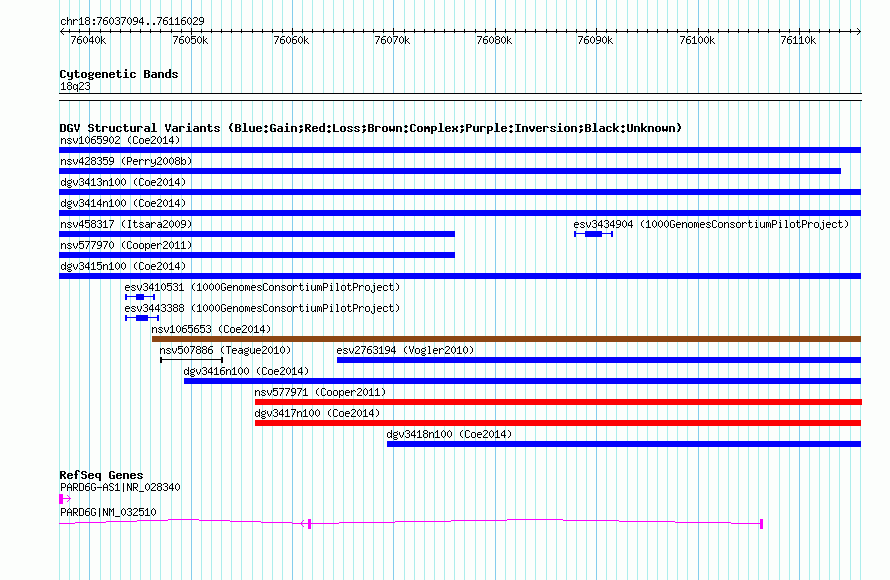Viewport: 890px width, 580px height.
Task: Select the red dgv3417n100 loss bar
Action: (x=558, y=423)
